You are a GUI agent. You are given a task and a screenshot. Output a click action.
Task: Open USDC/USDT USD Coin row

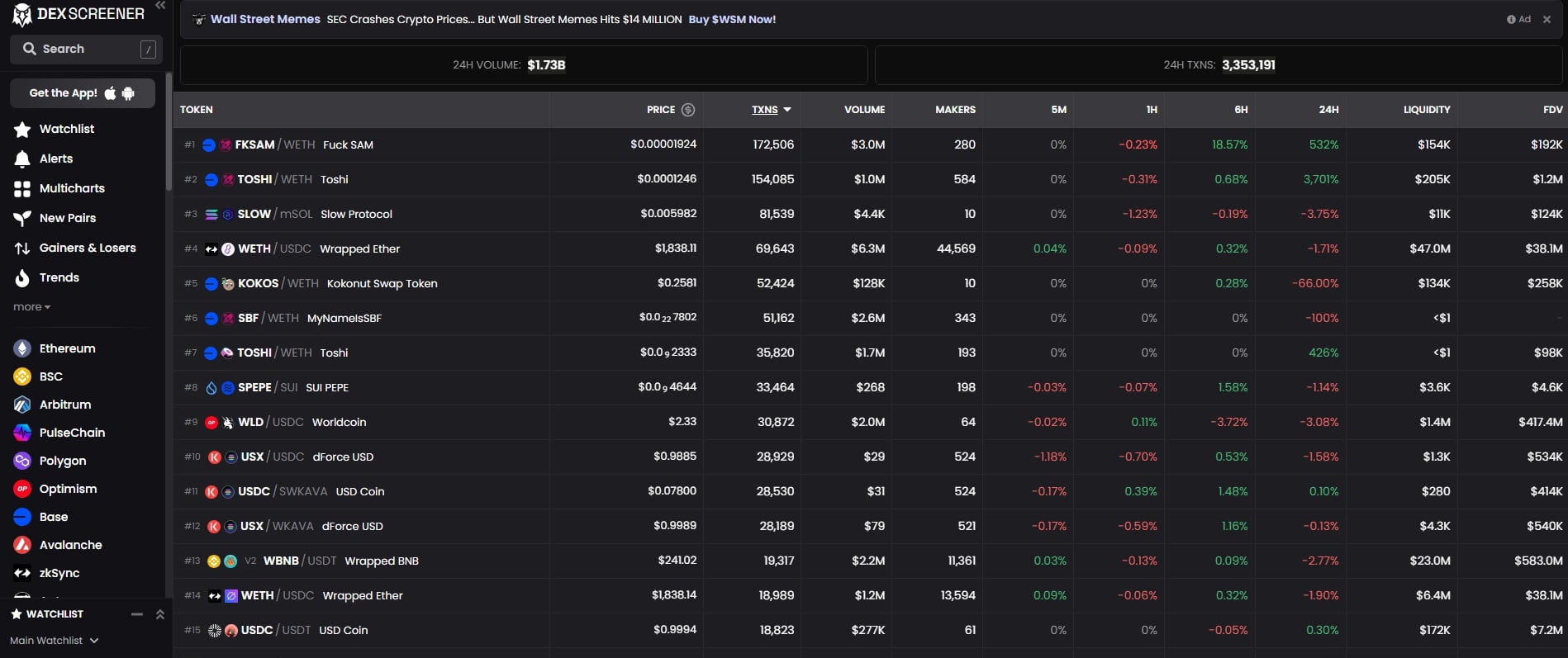click(x=871, y=630)
